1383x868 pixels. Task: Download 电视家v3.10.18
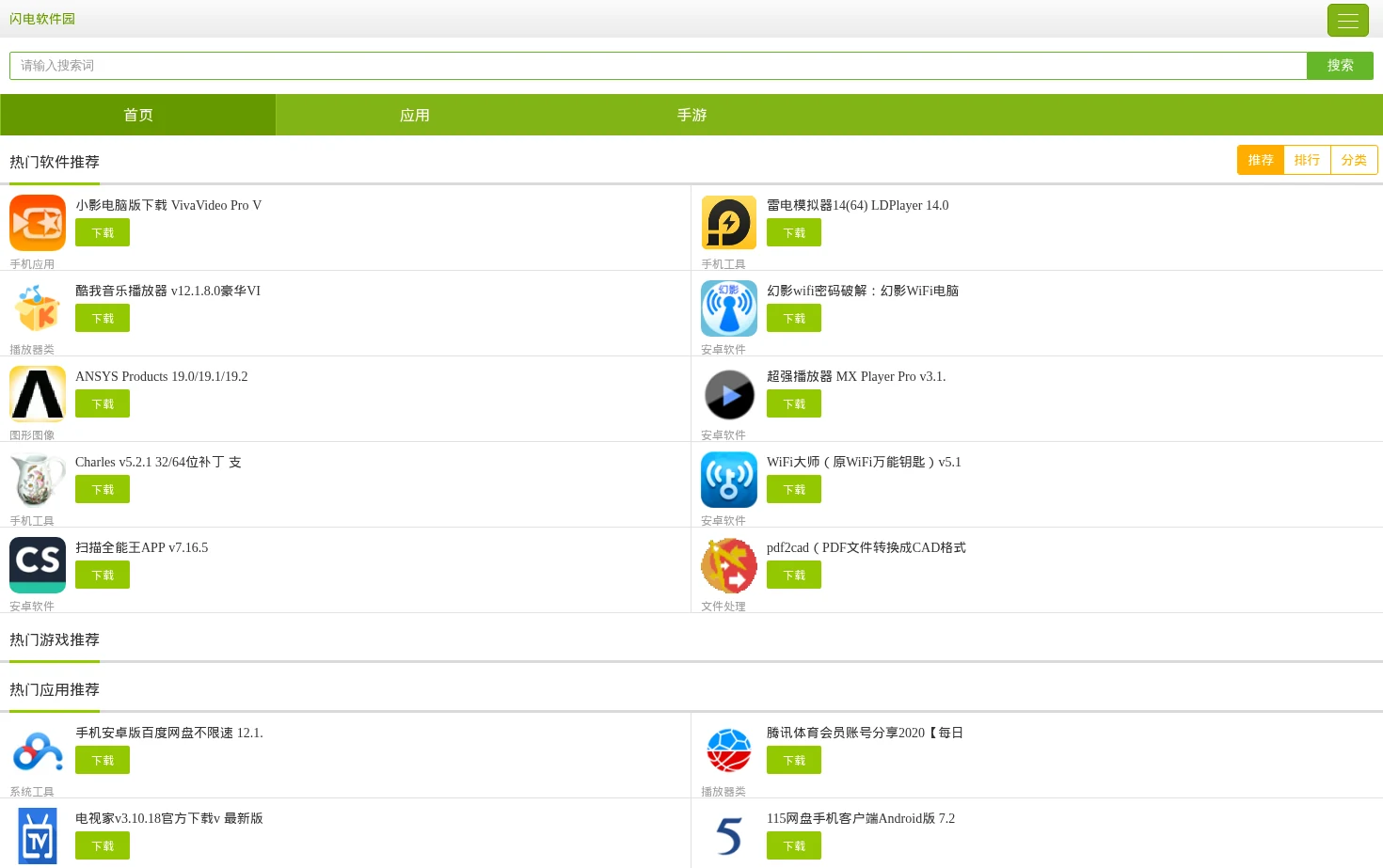[x=103, y=845]
